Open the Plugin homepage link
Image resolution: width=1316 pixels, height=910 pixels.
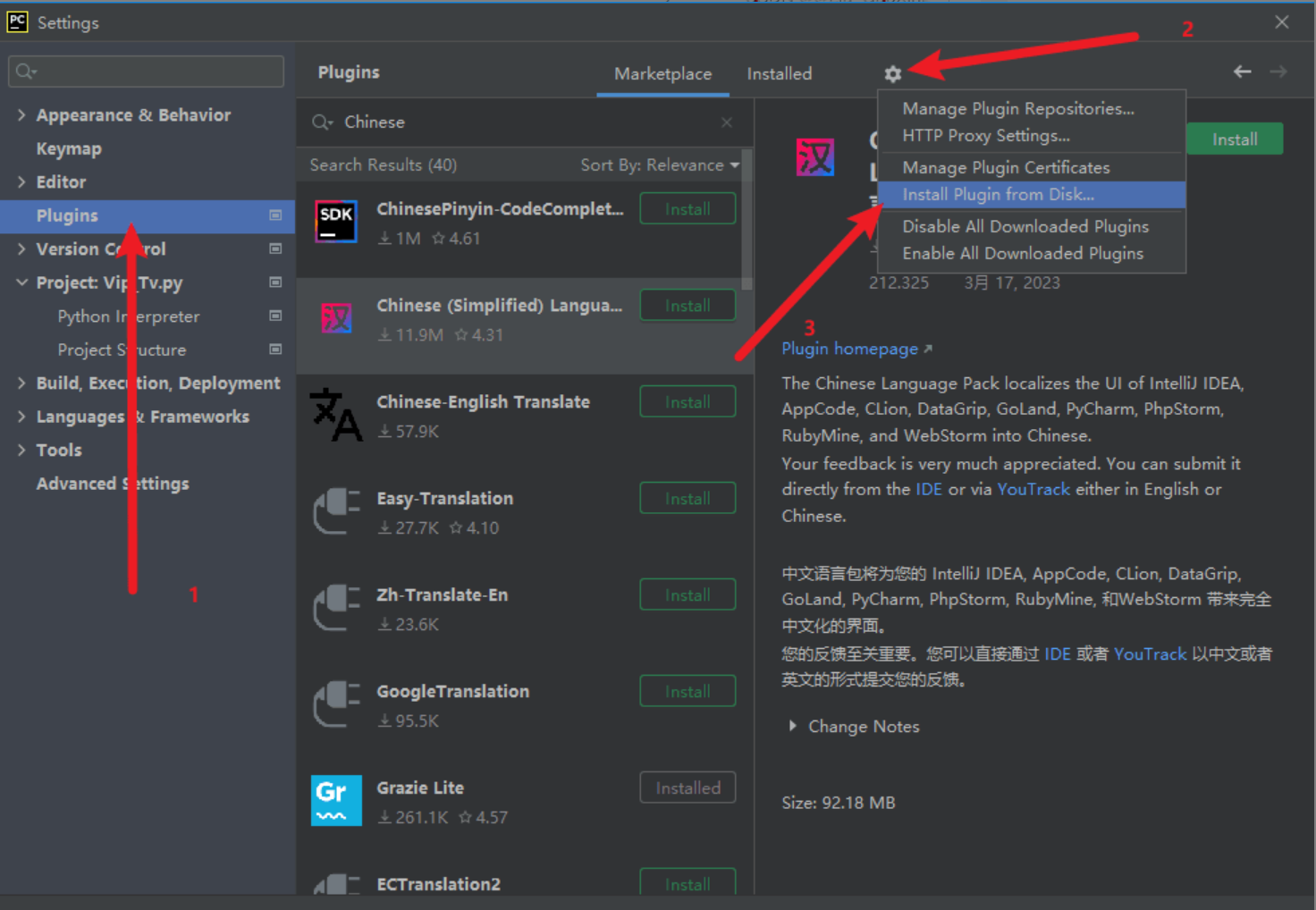point(856,349)
